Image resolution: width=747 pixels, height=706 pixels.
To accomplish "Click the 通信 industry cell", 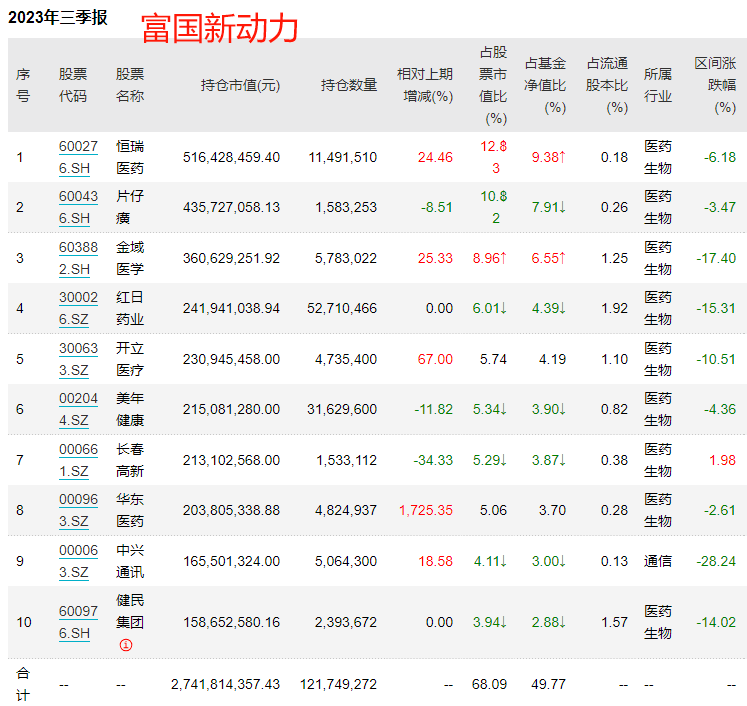I will click(x=658, y=561).
